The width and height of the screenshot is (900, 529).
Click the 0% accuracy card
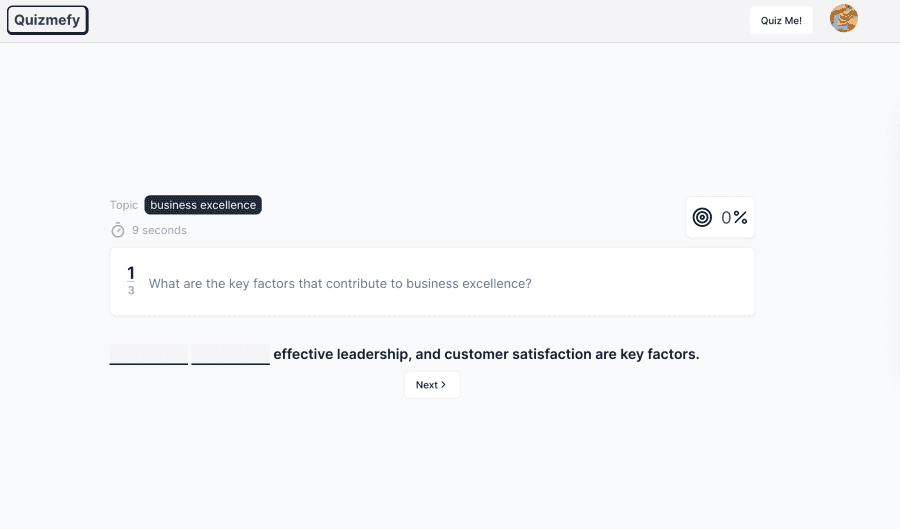click(720, 217)
